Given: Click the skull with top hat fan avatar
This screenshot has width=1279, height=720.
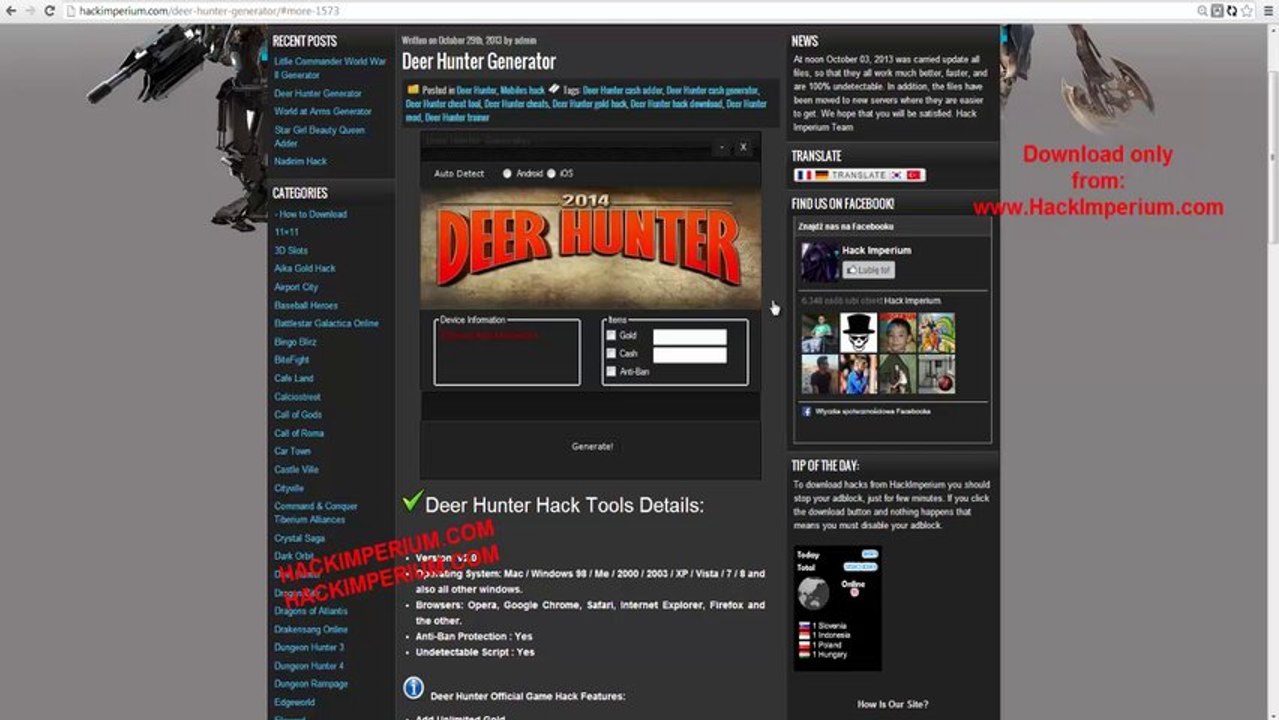Looking at the screenshot, I should tap(858, 333).
